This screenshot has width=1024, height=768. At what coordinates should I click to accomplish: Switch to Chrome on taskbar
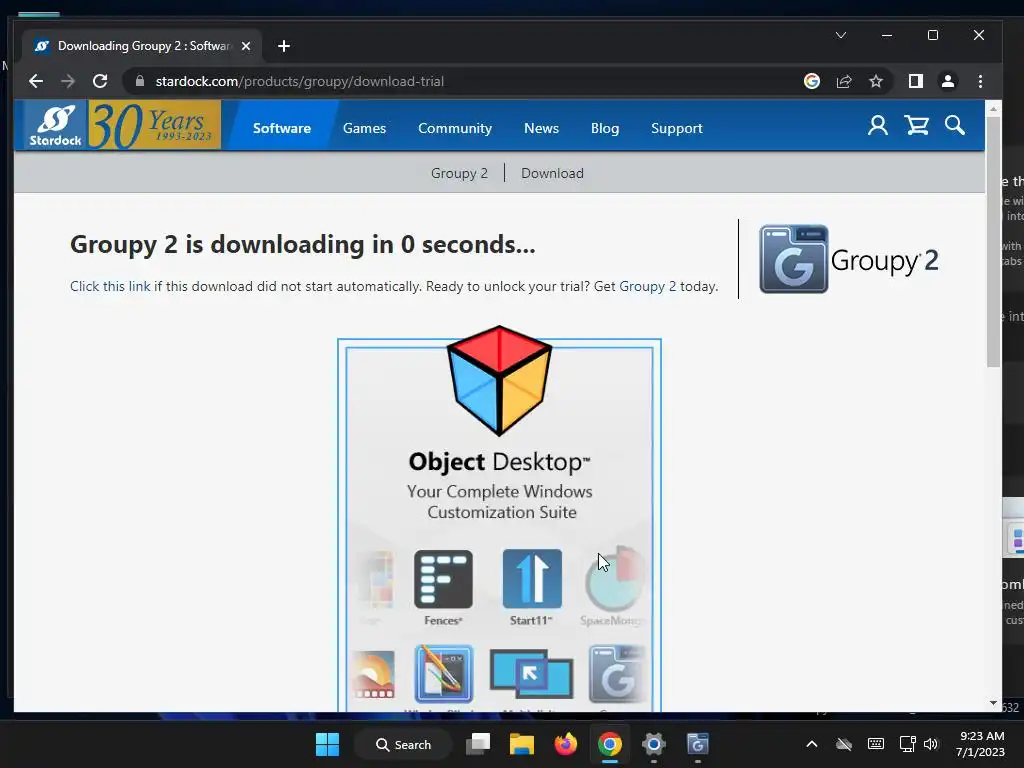pyautogui.click(x=609, y=744)
